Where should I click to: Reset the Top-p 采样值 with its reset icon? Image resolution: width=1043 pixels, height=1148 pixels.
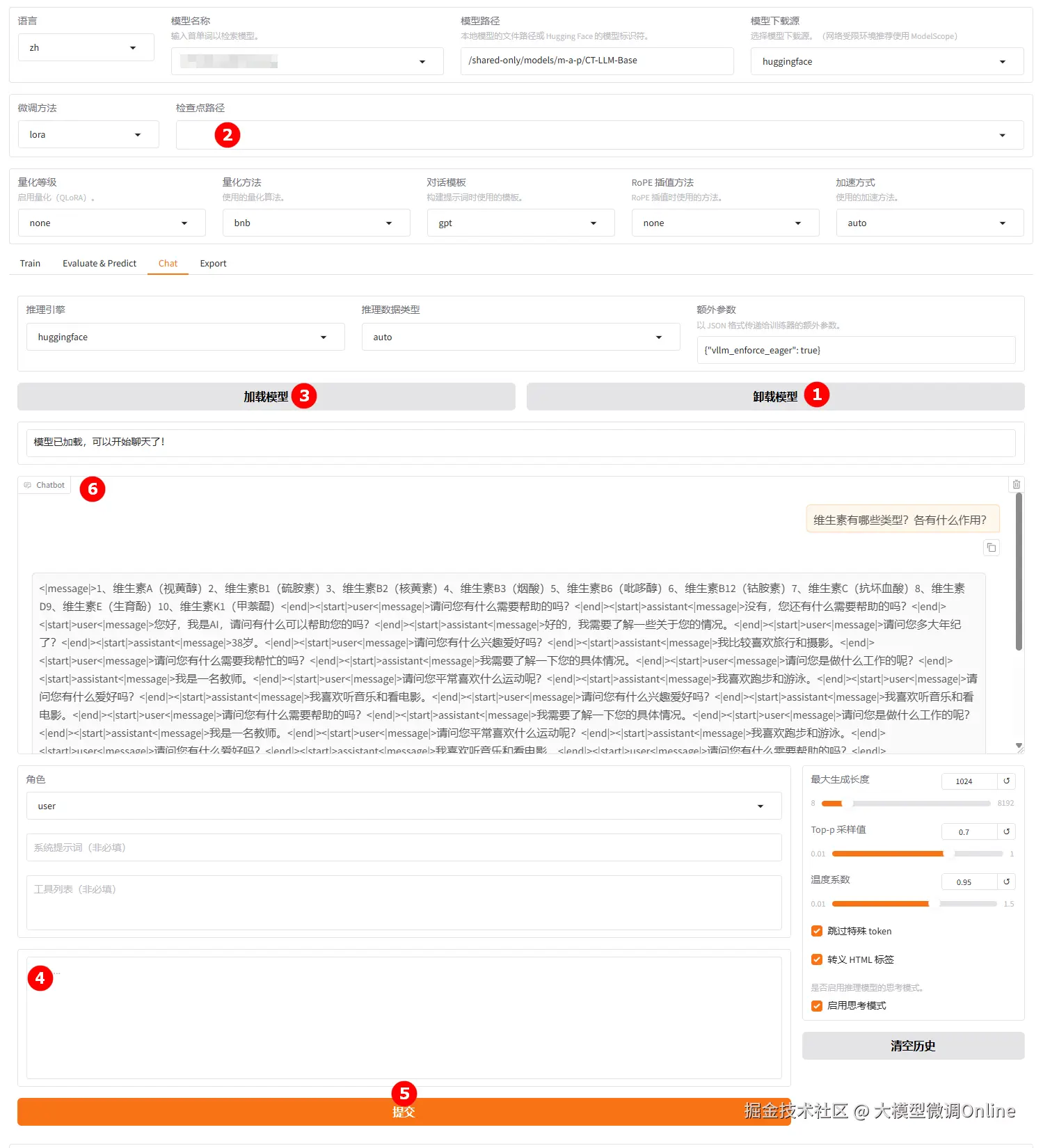(1006, 831)
